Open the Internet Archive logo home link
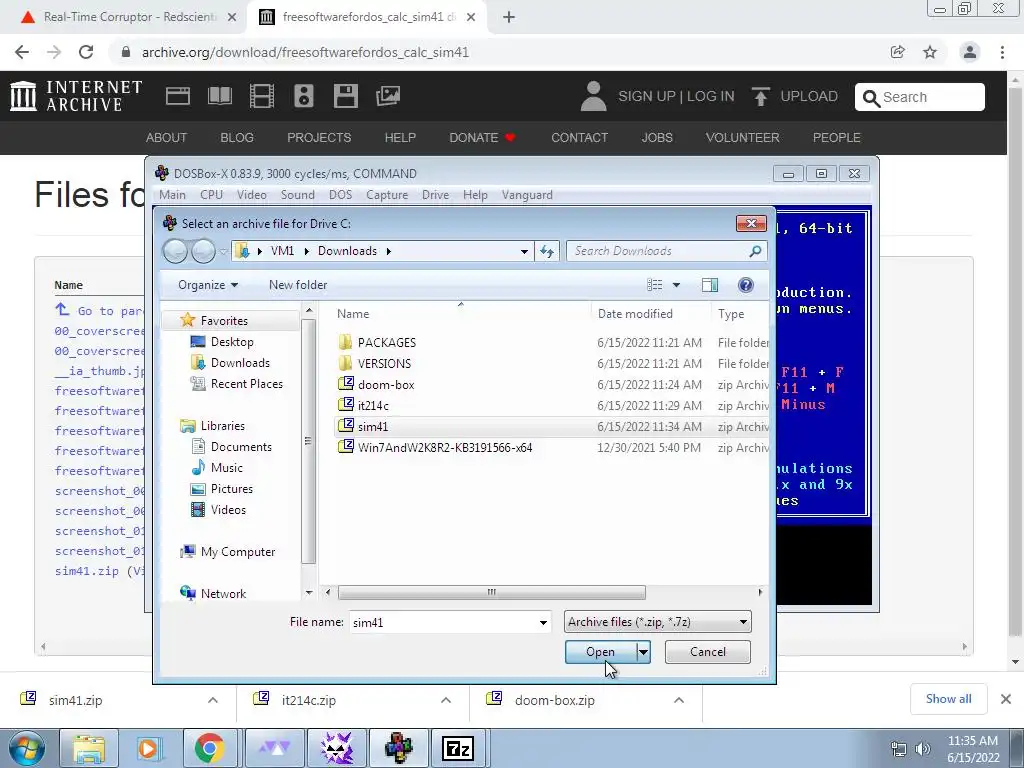 (x=76, y=96)
